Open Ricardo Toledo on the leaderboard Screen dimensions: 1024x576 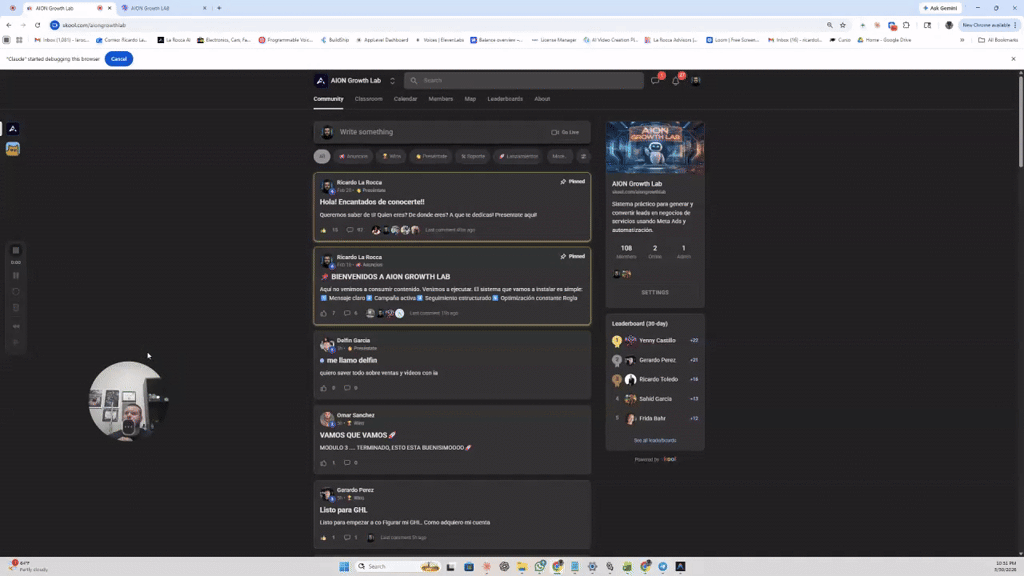coord(658,379)
